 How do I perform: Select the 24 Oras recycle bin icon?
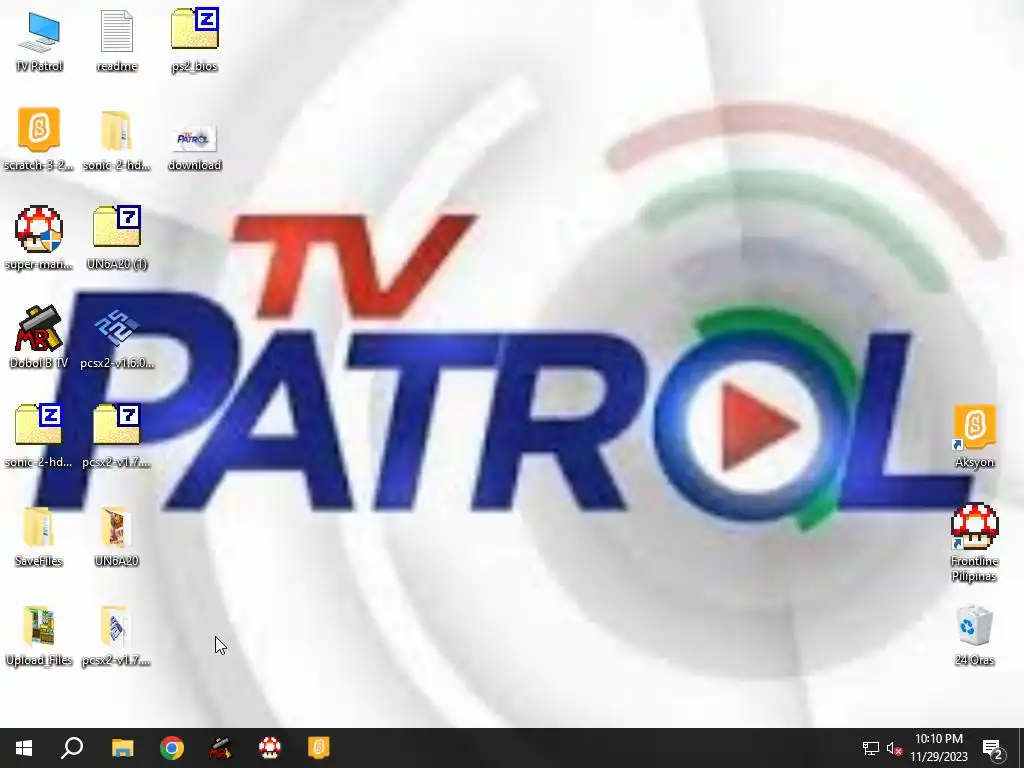[x=974, y=635]
